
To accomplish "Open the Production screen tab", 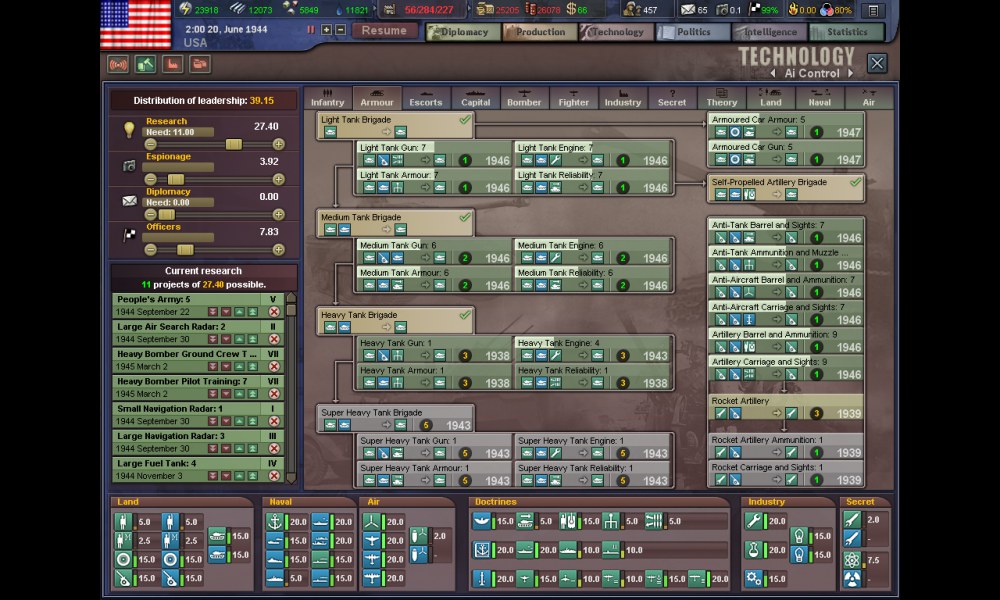I will 540,32.
